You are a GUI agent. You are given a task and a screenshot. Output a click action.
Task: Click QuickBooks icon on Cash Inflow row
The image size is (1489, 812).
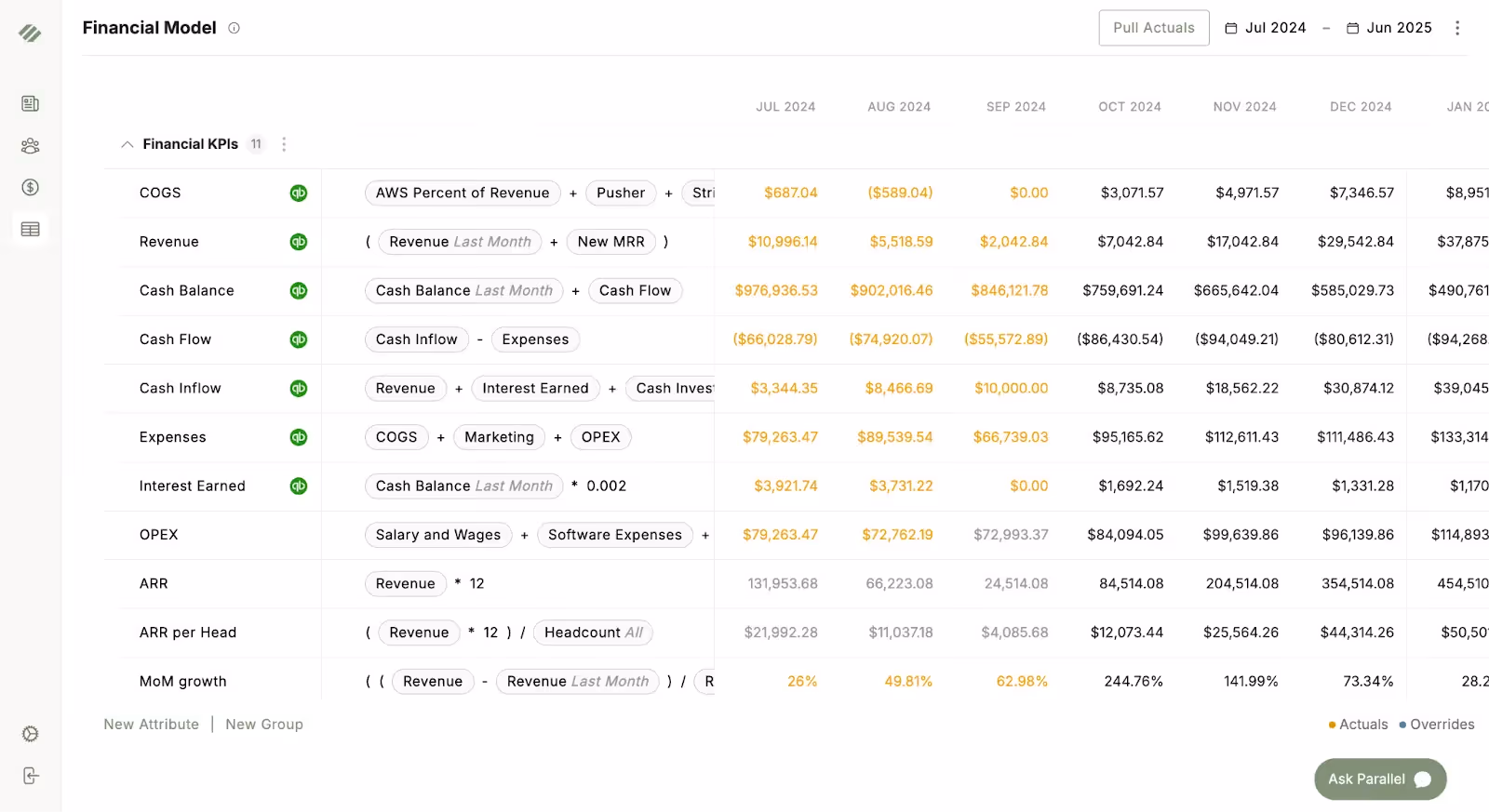coord(298,388)
